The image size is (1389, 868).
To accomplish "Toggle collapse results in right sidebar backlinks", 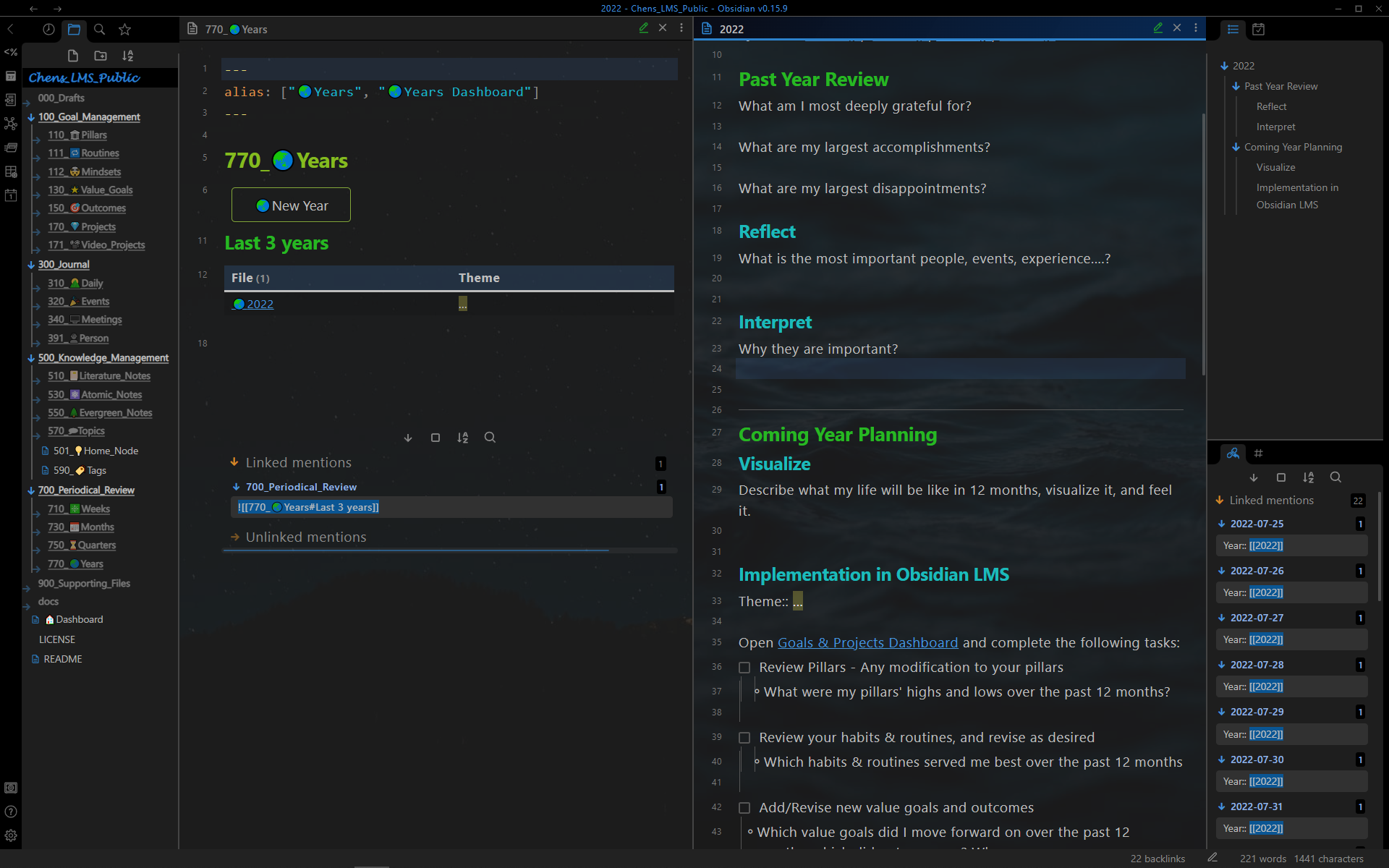I will click(1254, 477).
